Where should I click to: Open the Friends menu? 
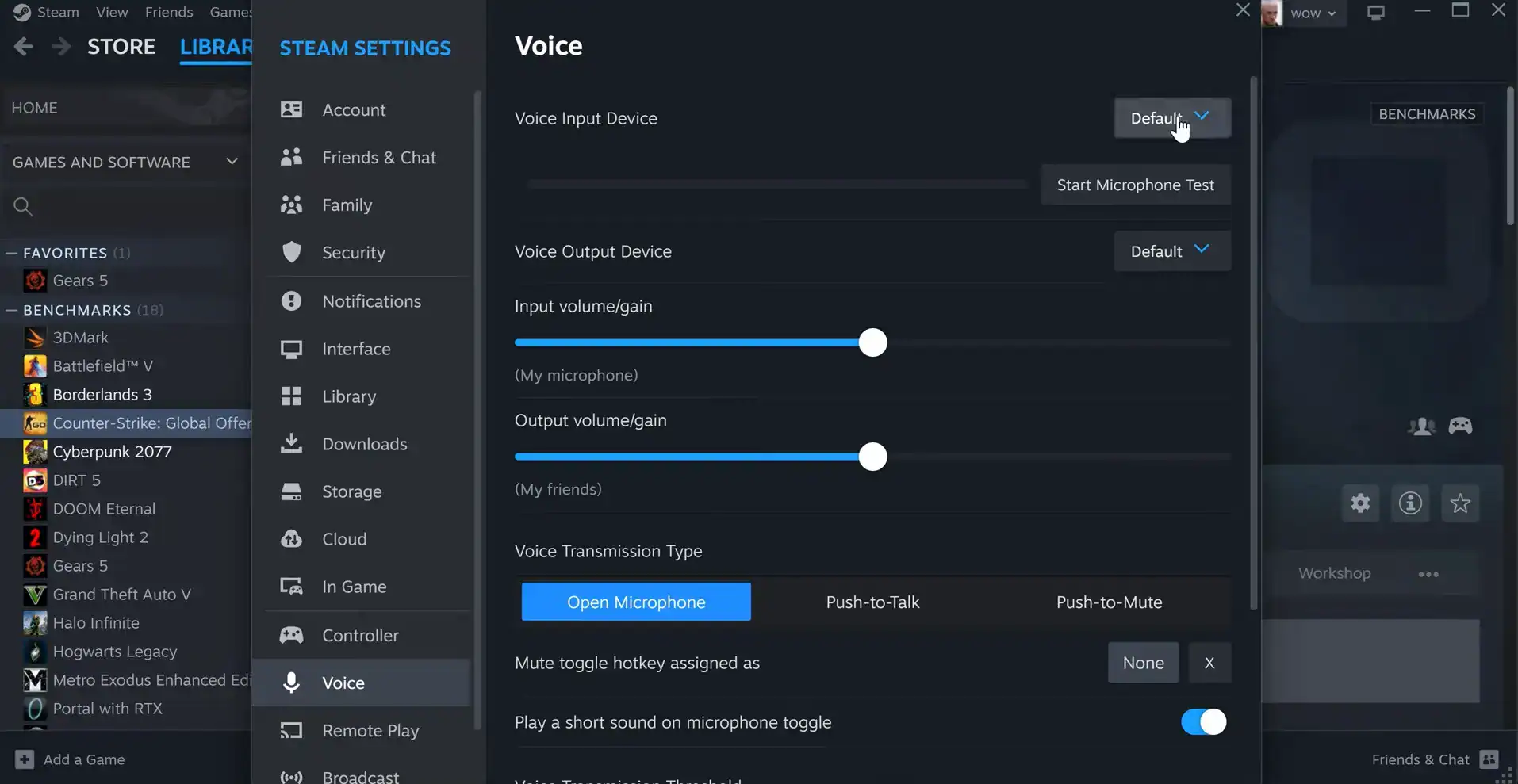(169, 12)
